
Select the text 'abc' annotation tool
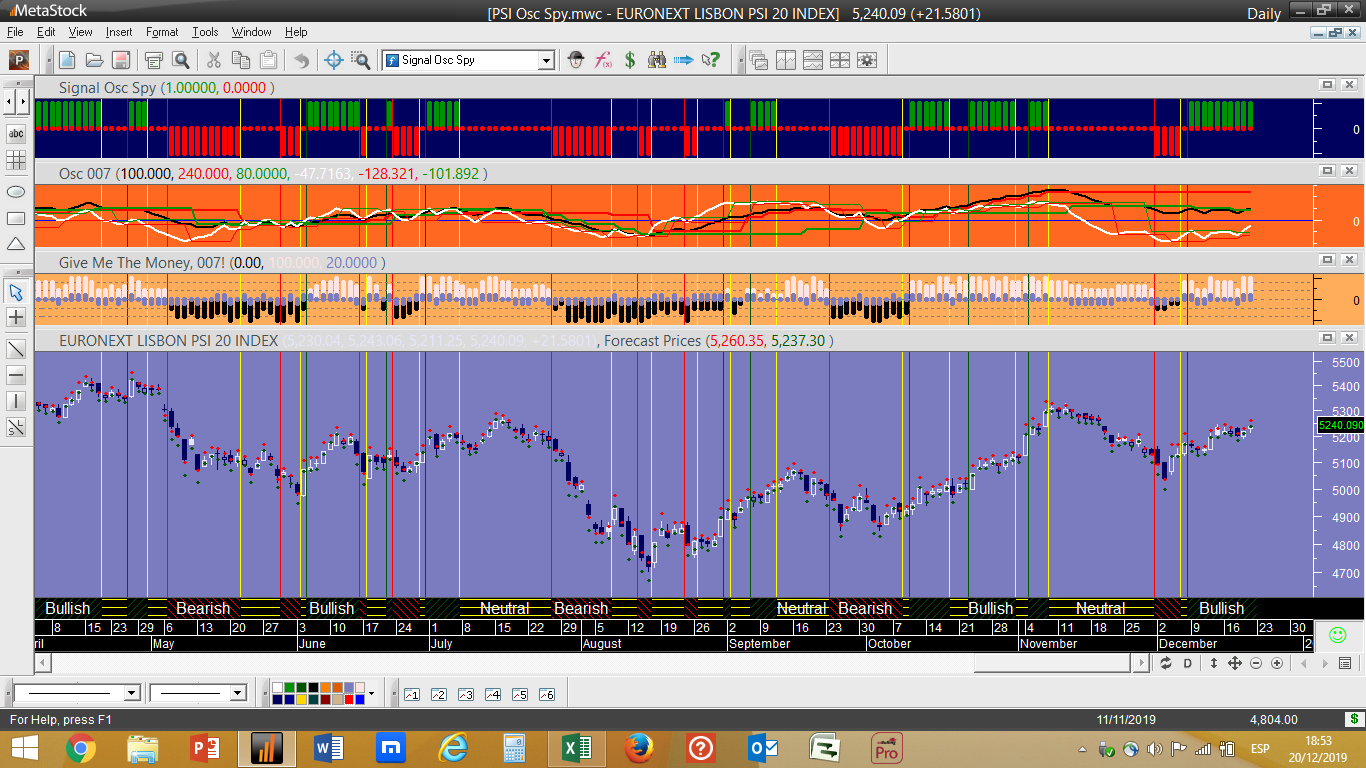click(x=16, y=134)
